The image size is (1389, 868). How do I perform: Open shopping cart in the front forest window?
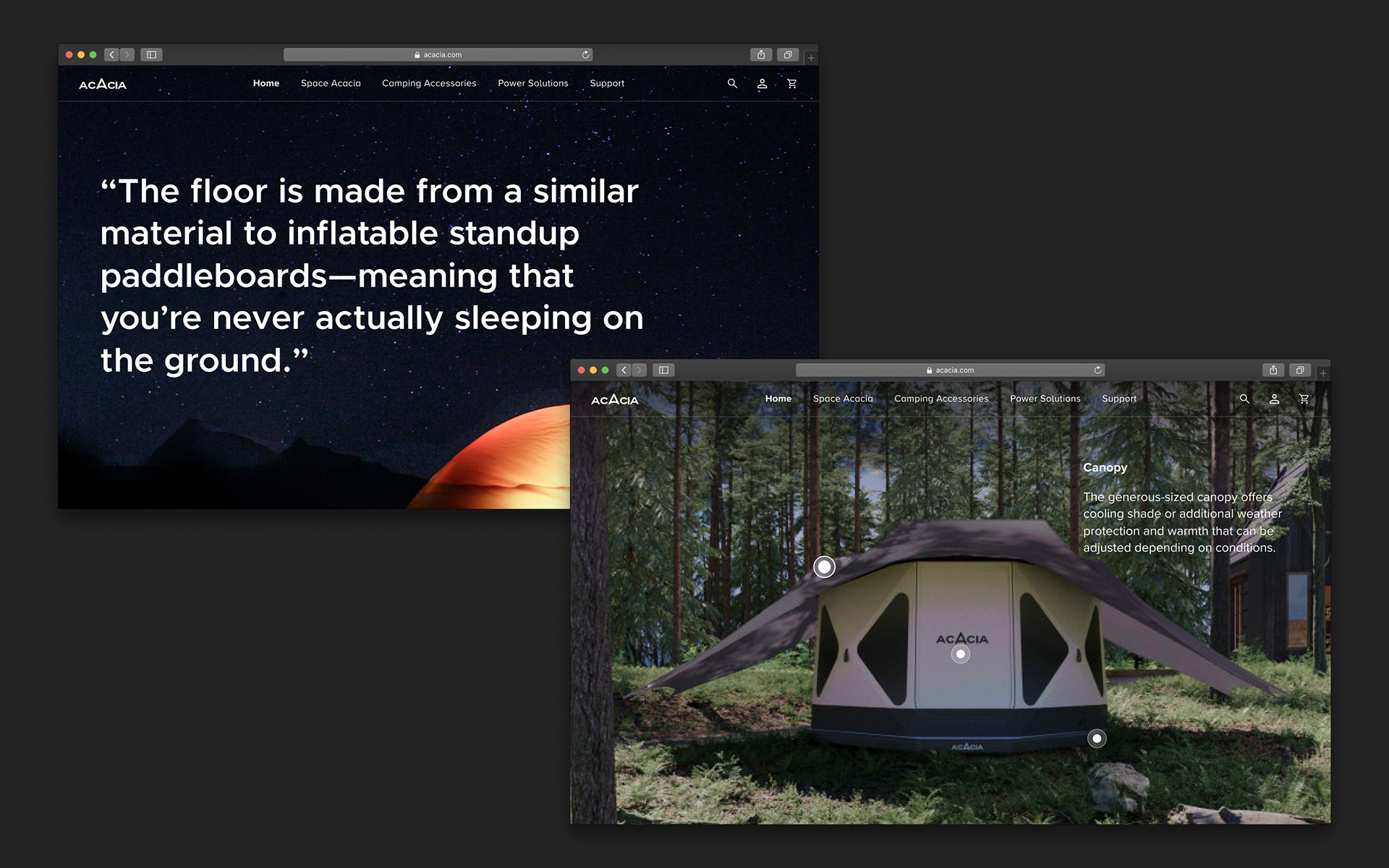[1304, 399]
